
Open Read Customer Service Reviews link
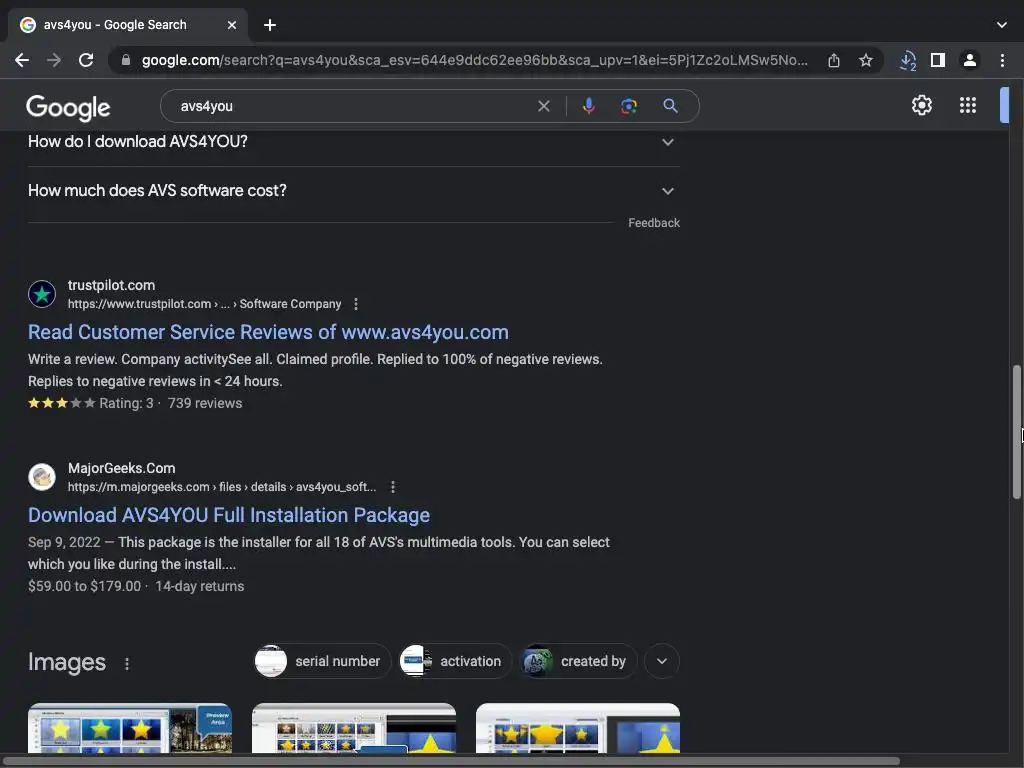(x=268, y=332)
